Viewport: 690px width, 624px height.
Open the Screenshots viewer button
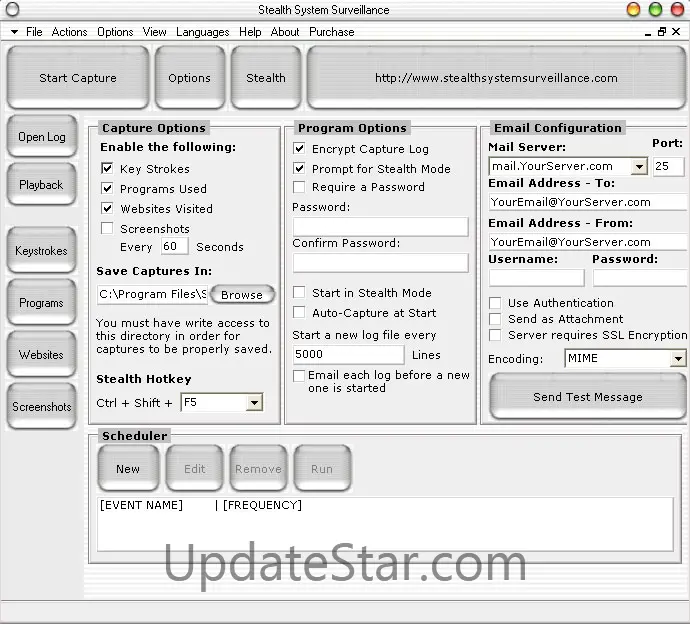42,407
